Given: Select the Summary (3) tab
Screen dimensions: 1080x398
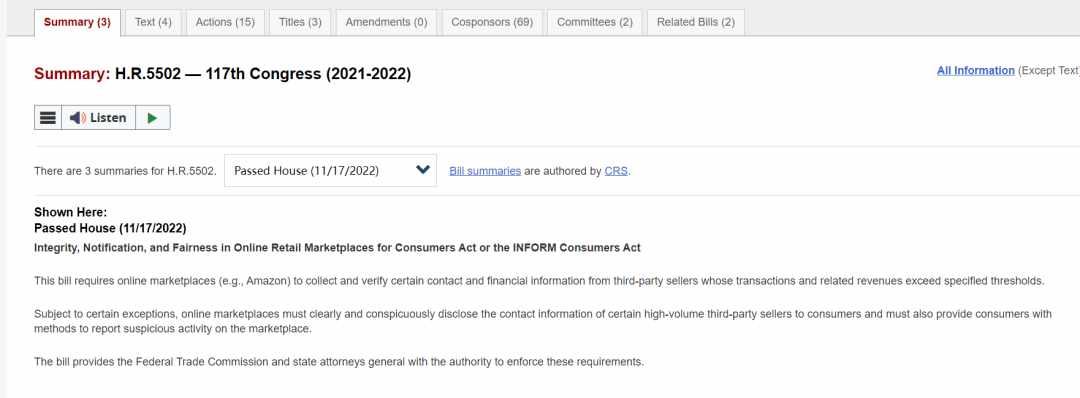Looking at the screenshot, I should [x=77, y=22].
